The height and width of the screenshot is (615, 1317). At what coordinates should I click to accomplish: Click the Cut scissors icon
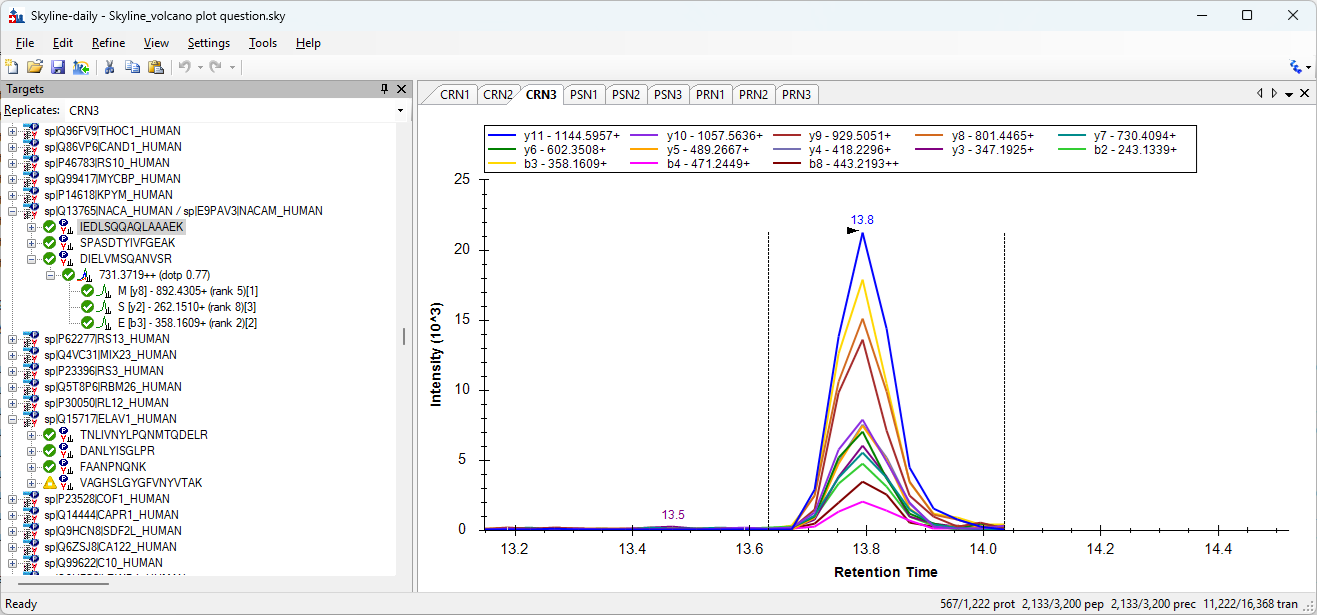(x=110, y=67)
